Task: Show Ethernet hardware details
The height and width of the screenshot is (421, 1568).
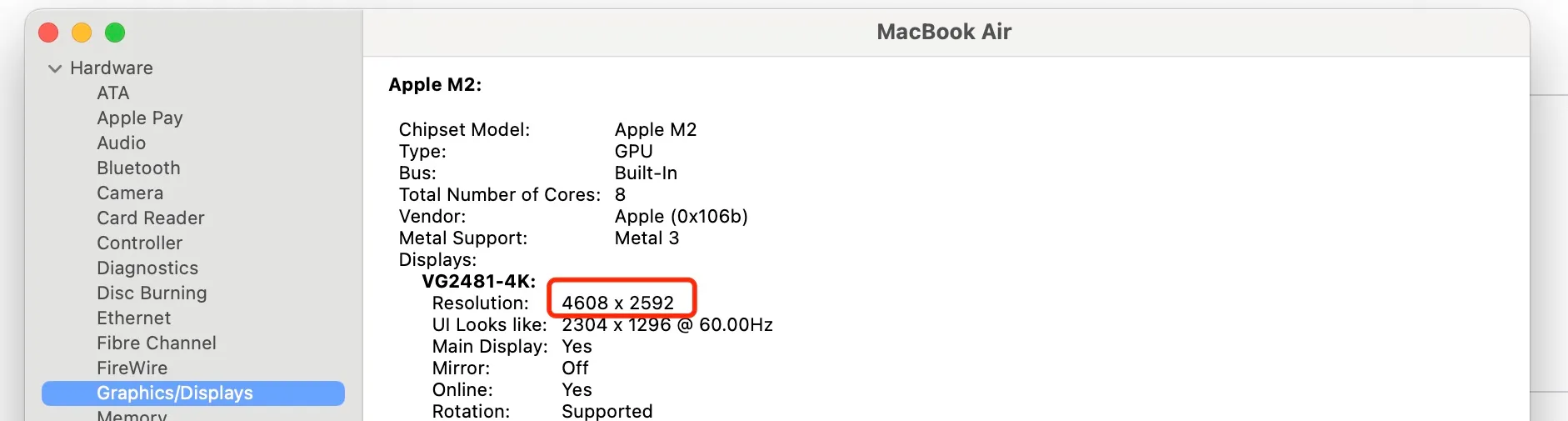Action: pyautogui.click(x=133, y=318)
